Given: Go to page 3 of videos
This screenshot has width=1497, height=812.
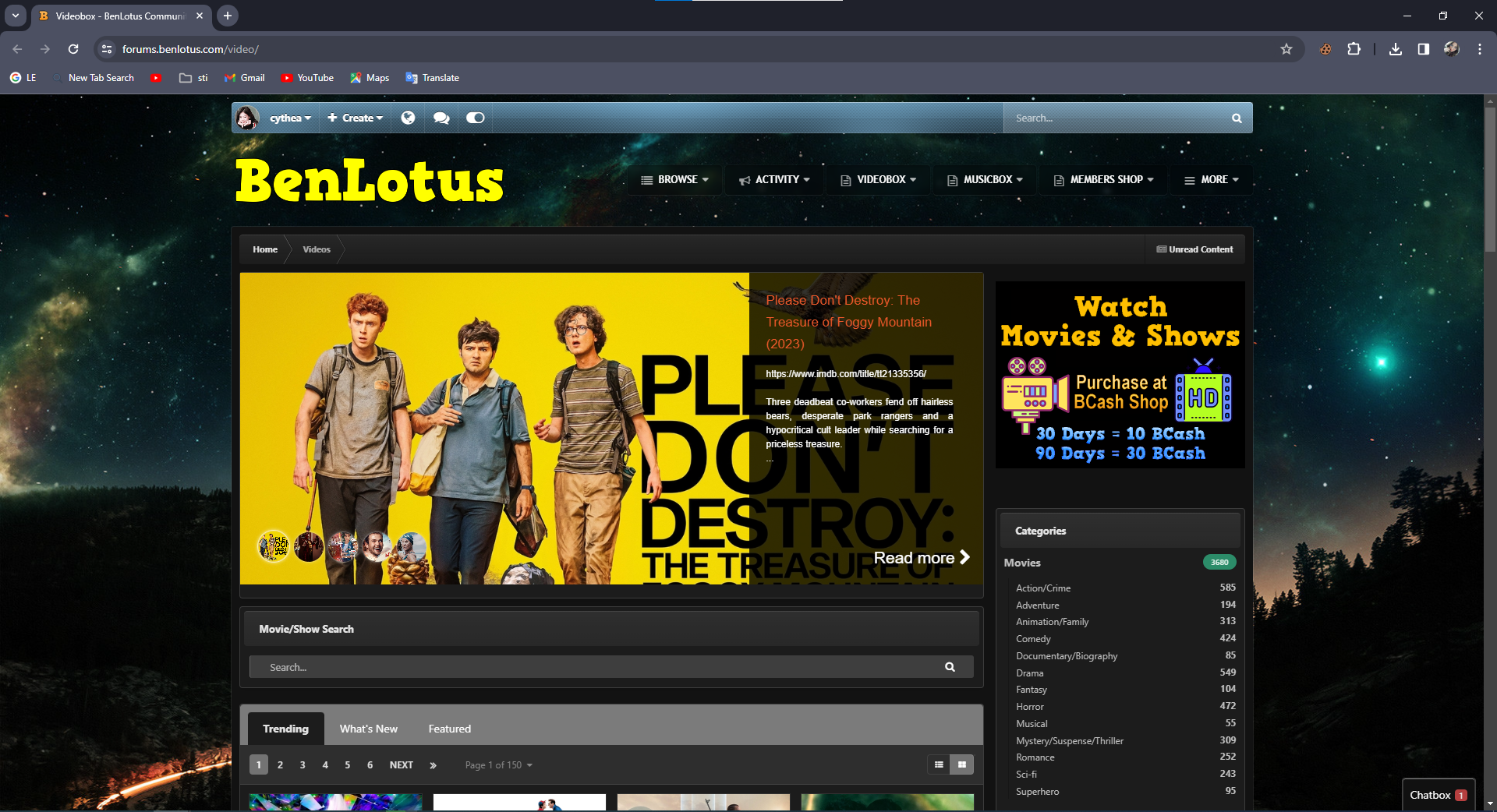Looking at the screenshot, I should [303, 764].
